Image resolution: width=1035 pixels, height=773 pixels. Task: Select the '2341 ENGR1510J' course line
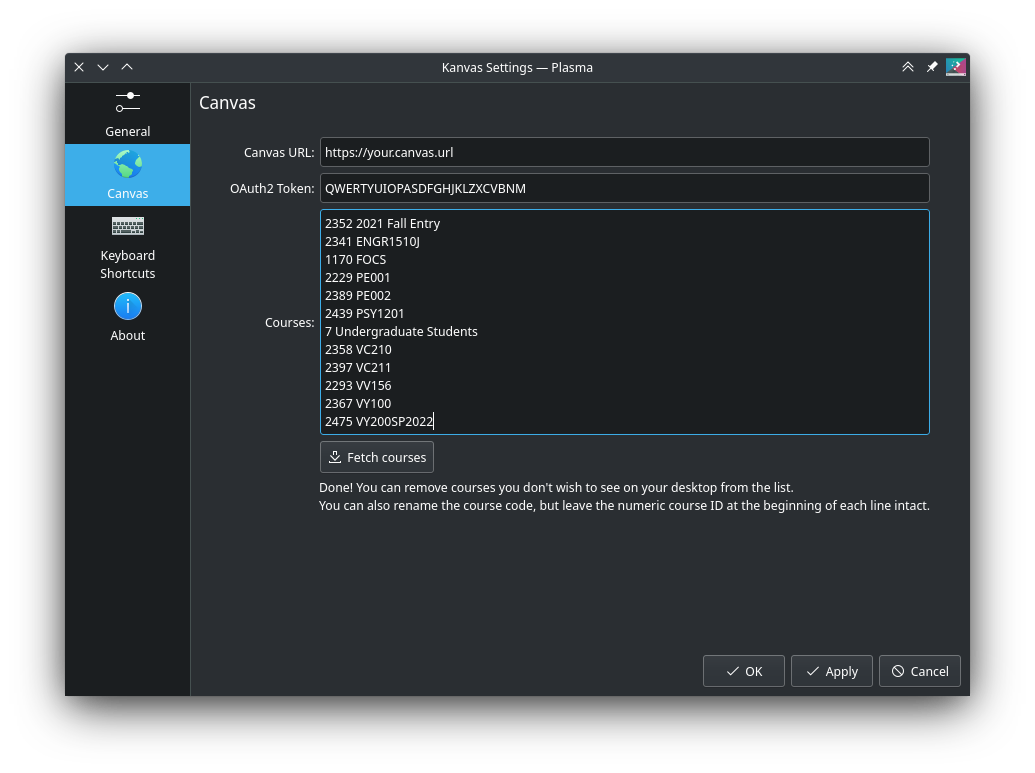click(372, 242)
